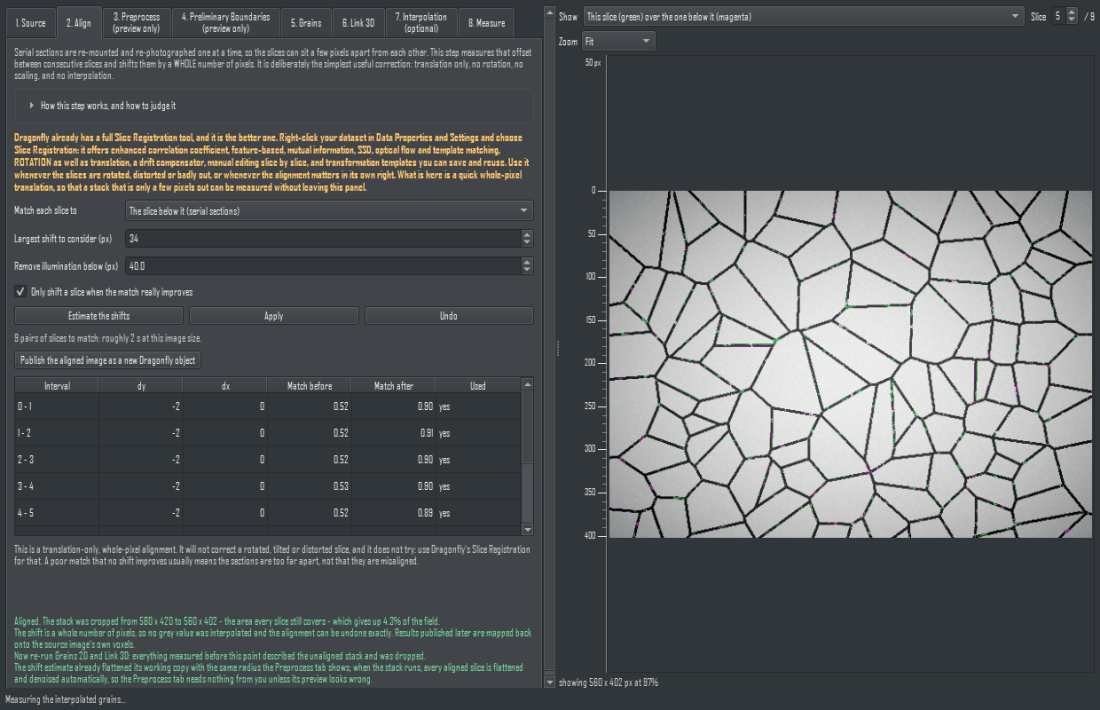
Task: Click the table scrollbar up arrow
Action: [x=528, y=384]
